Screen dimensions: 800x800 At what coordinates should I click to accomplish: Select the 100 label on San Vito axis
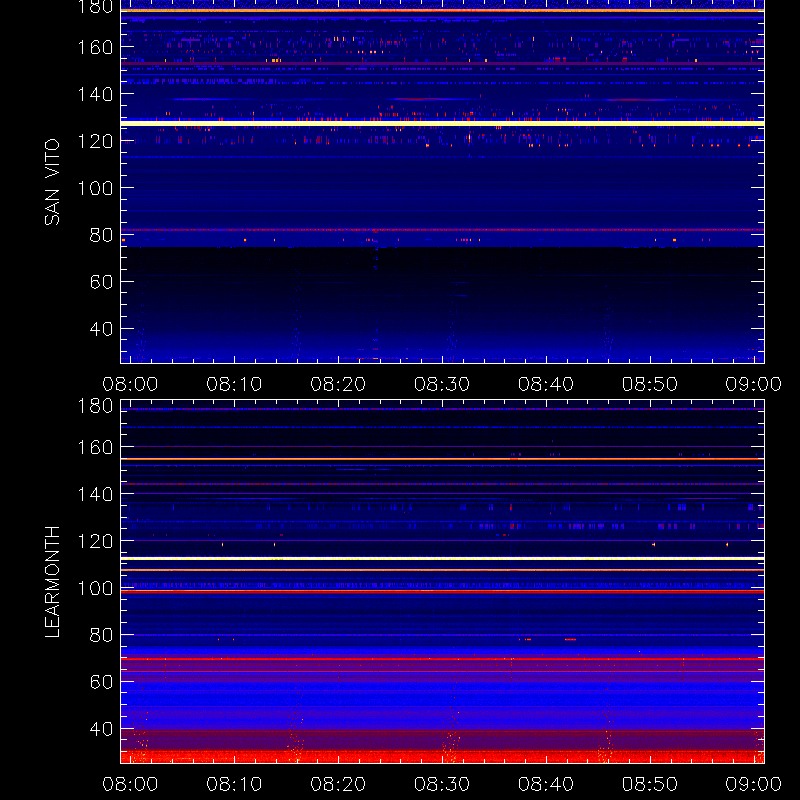pyautogui.click(x=95, y=188)
